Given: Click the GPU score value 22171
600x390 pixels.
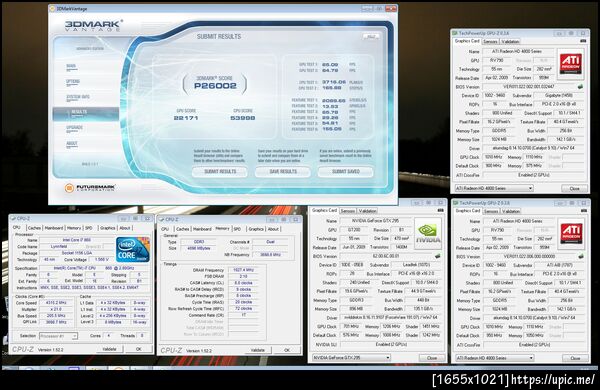Looking at the screenshot, I should (186, 118).
